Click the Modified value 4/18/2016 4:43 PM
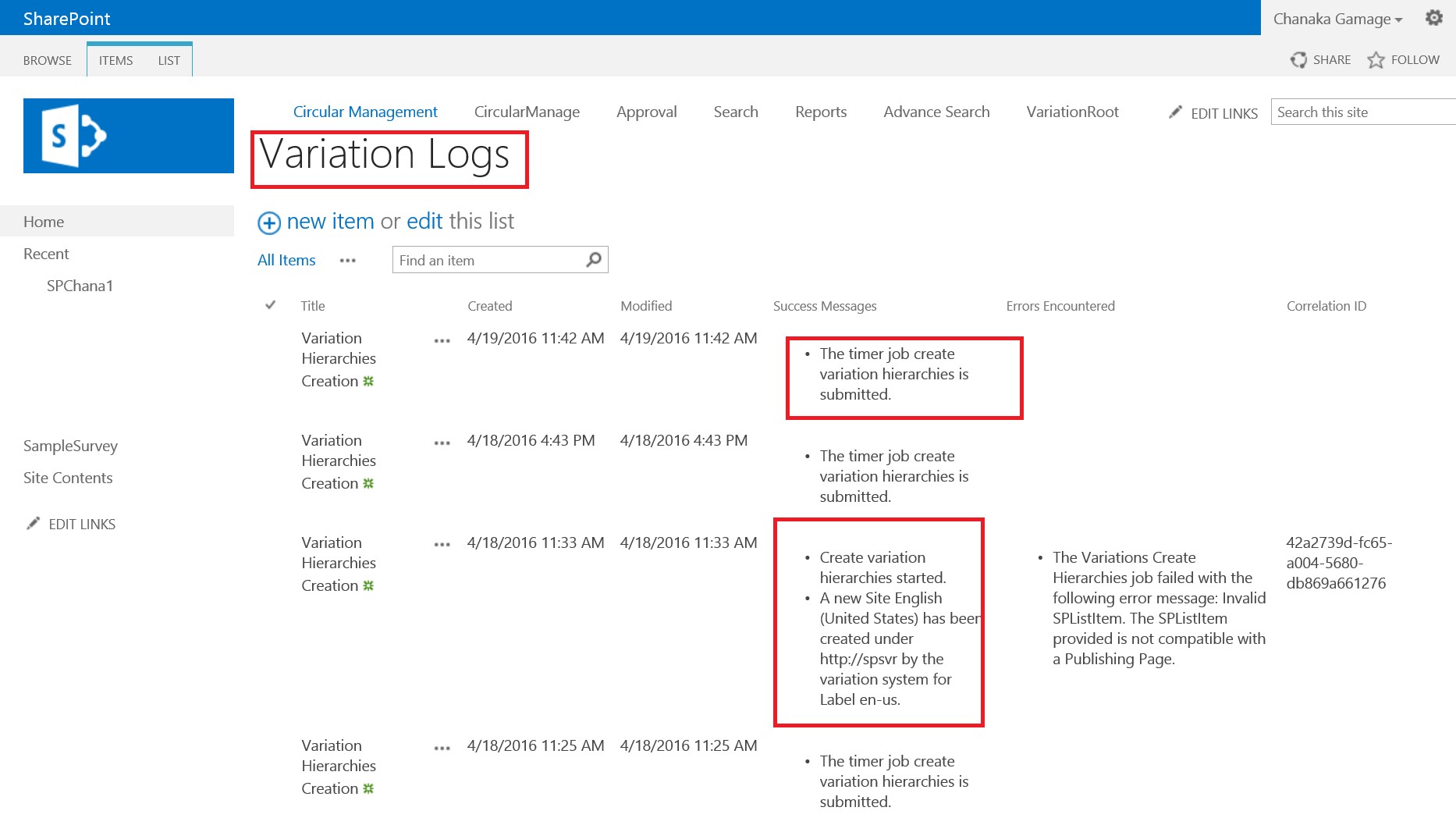This screenshot has width=1456, height=818. pyautogui.click(x=684, y=440)
